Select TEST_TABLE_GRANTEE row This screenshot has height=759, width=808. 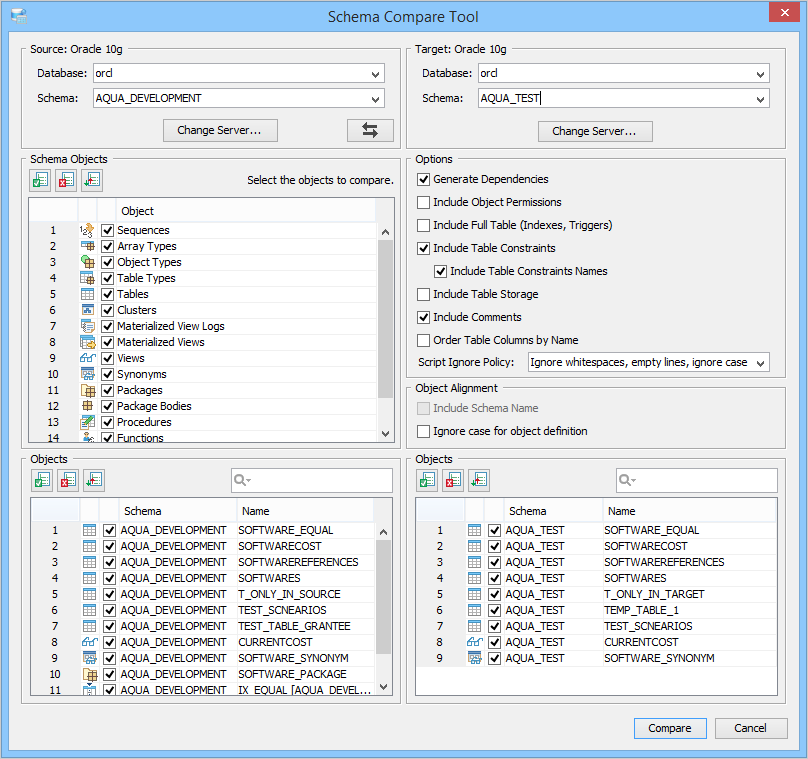pyautogui.click(x=203, y=626)
